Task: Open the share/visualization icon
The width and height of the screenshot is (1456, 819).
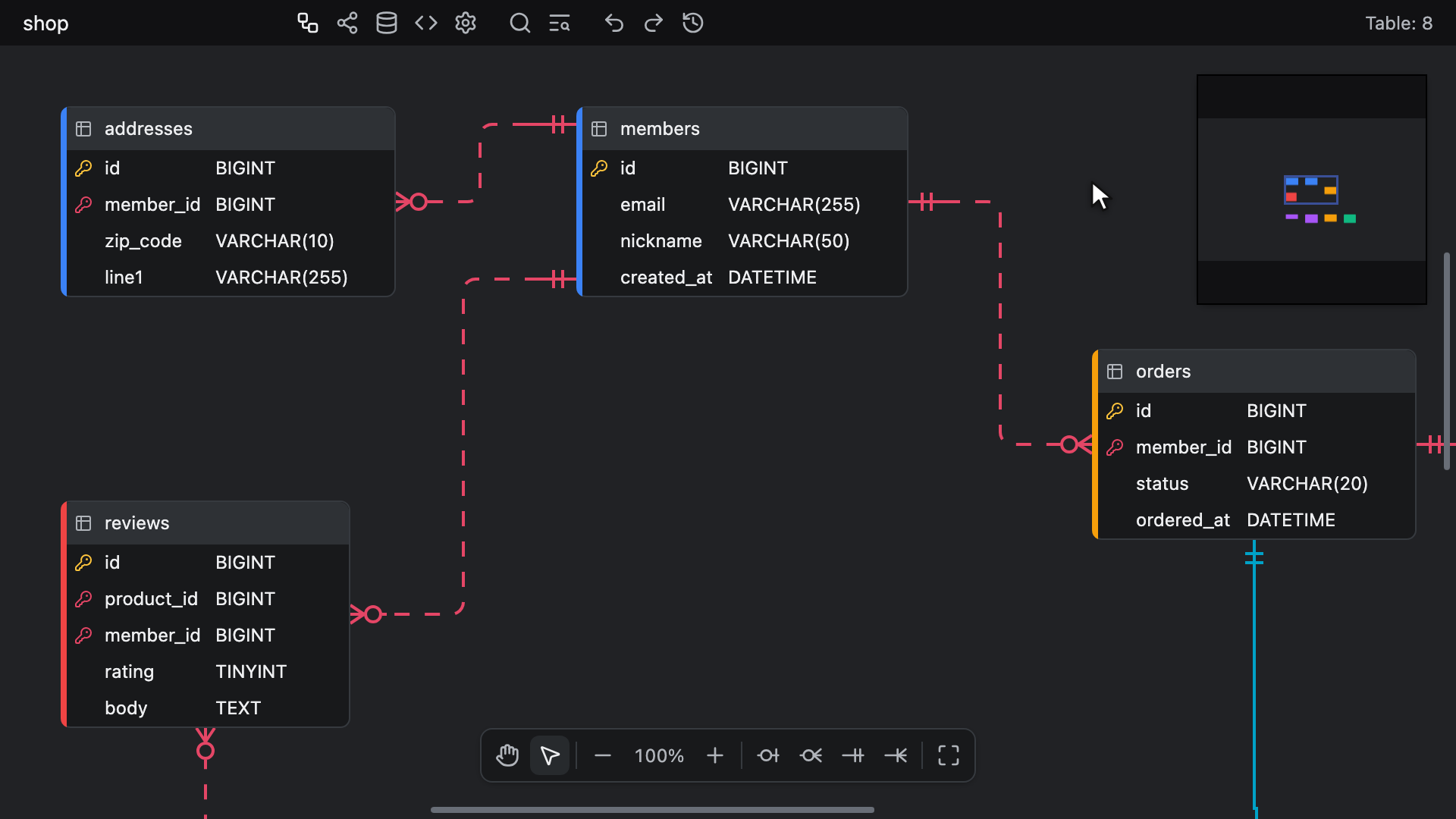Action: pos(347,23)
